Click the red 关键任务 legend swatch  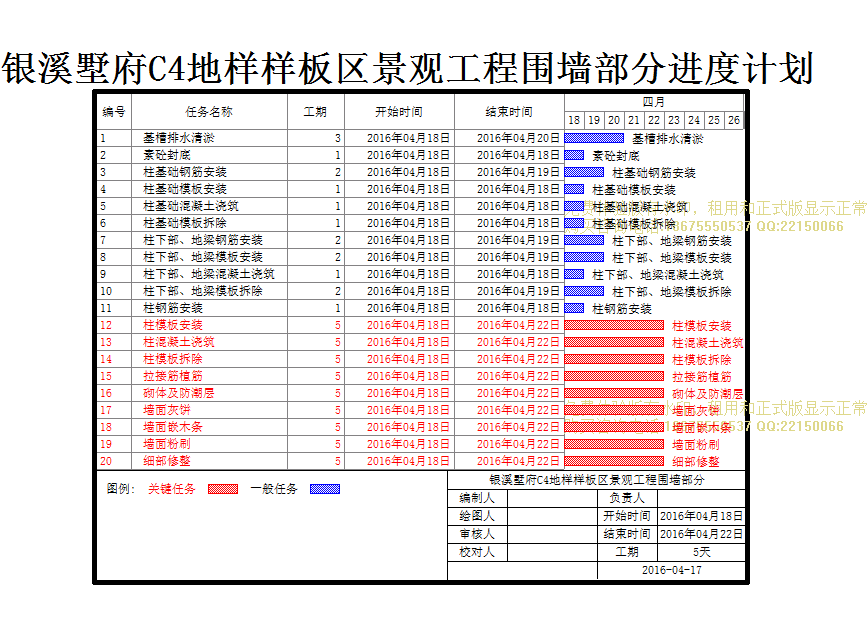[x=223, y=489]
